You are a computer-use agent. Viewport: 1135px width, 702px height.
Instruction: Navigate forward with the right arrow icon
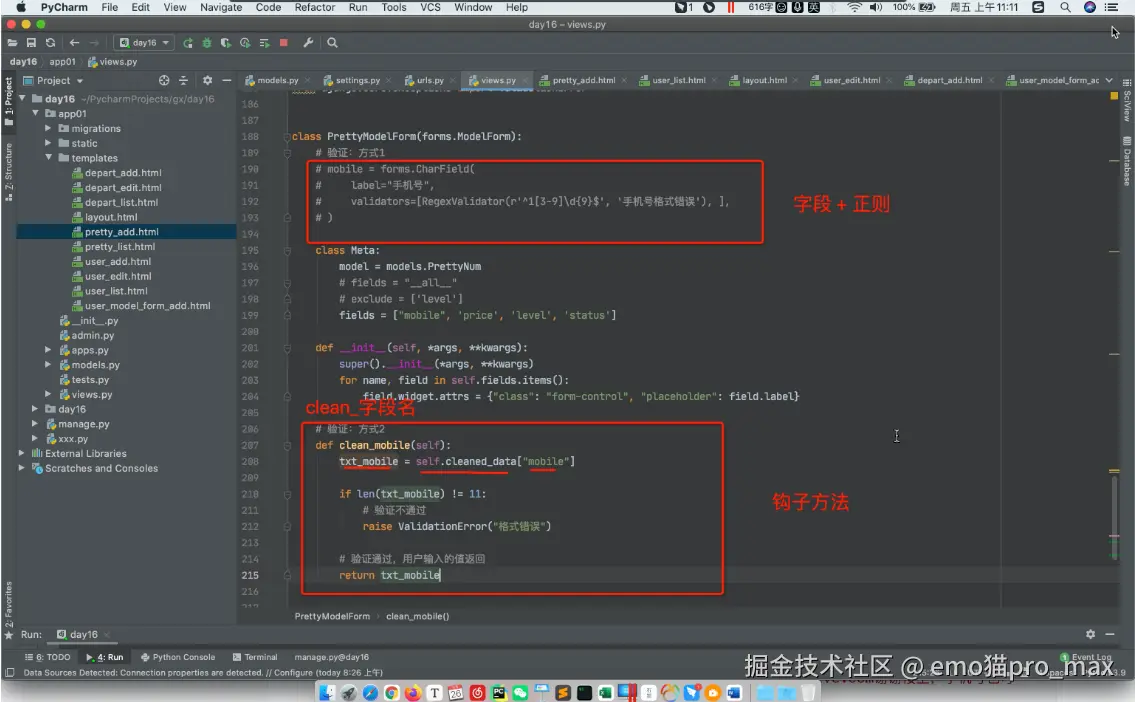pos(94,43)
